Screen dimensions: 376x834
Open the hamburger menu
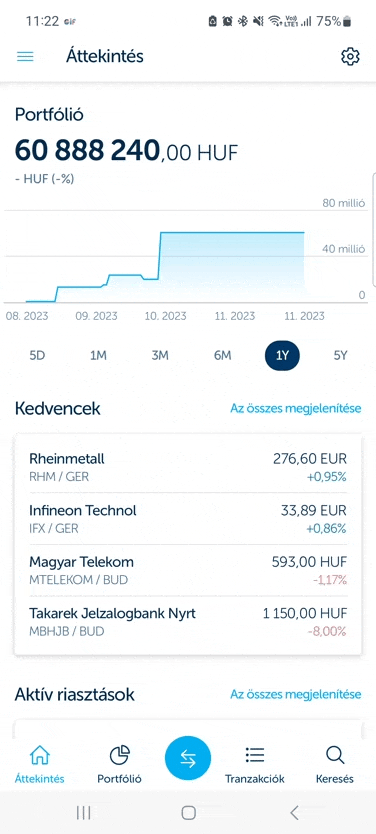tap(25, 56)
